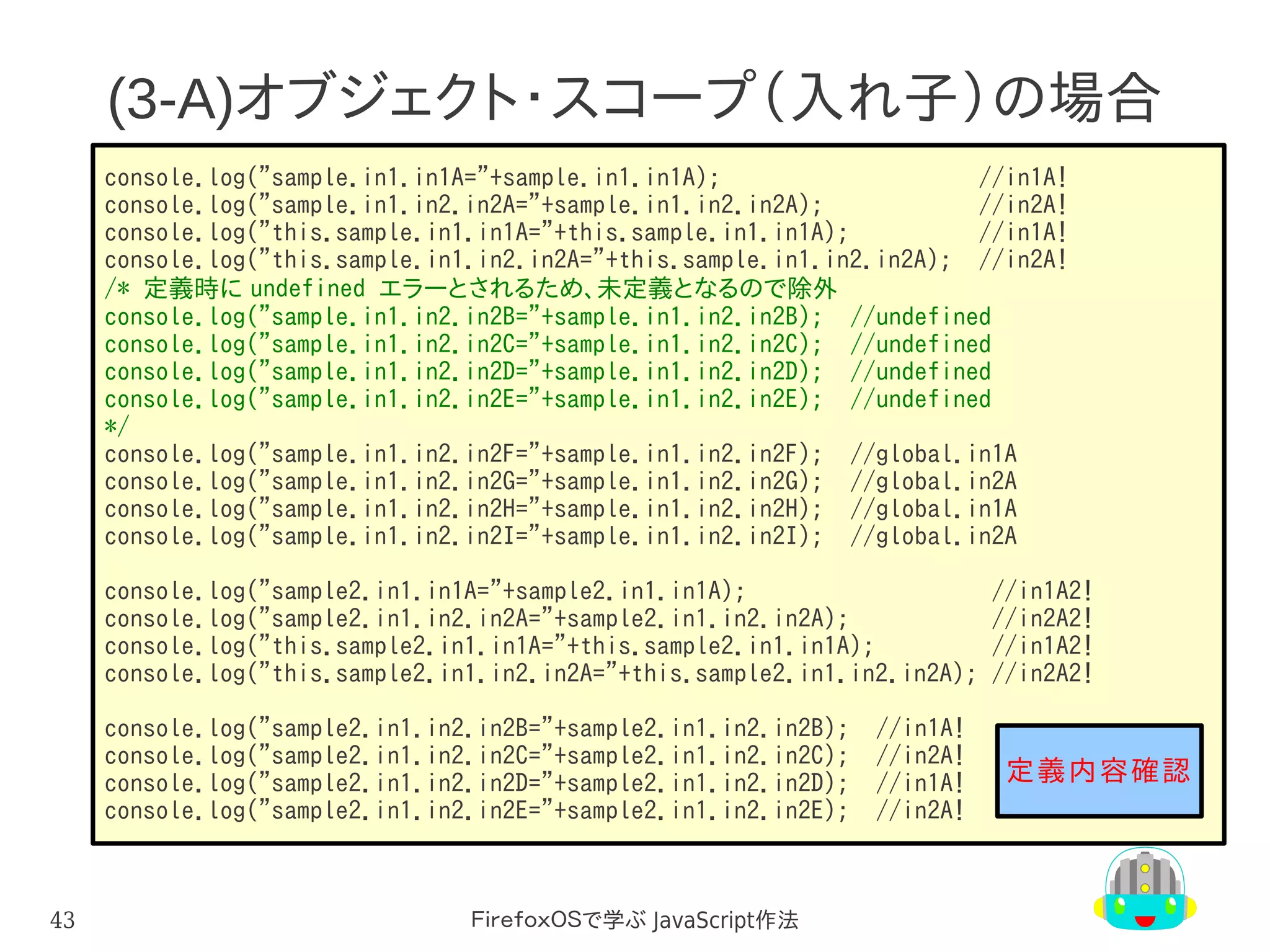Viewport: 1270px width, 952px height.
Task: Click the //undefined comment on the in2B line
Action: coord(921,317)
